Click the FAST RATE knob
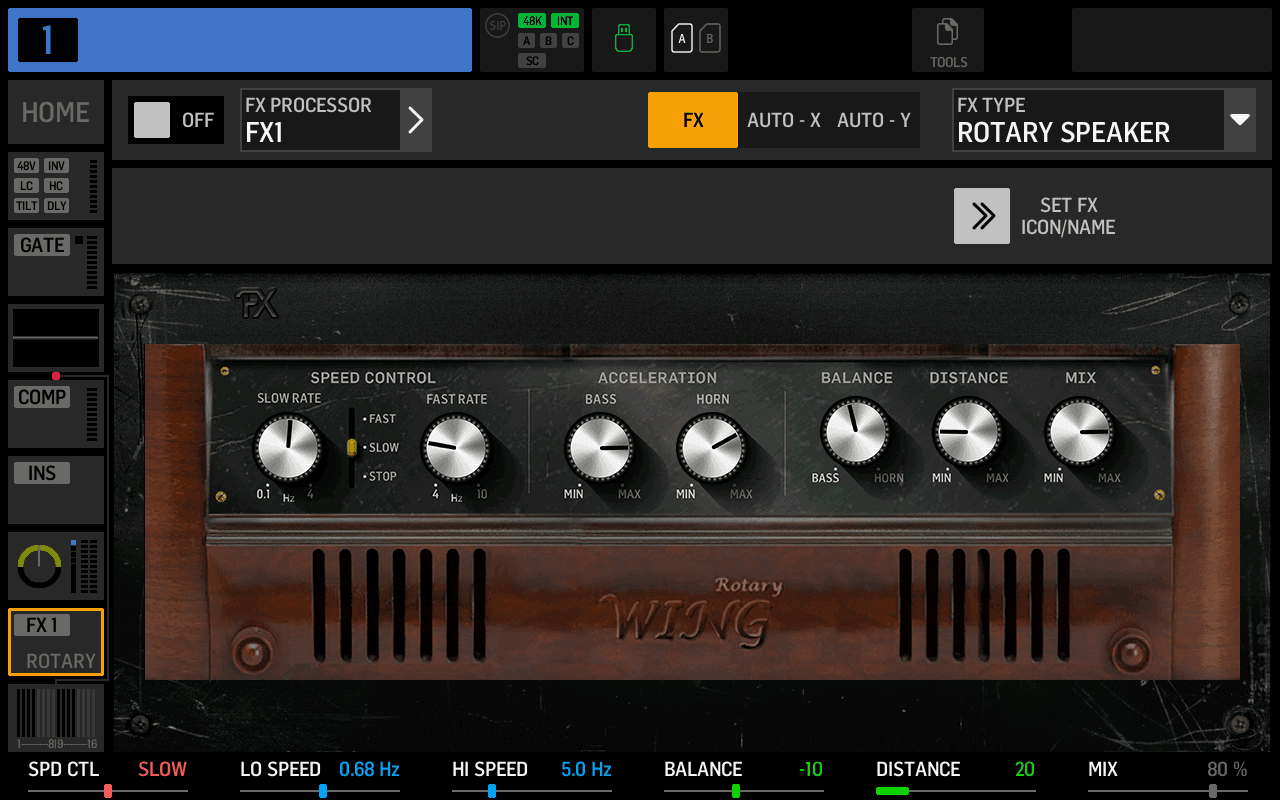The height and width of the screenshot is (800, 1280). coord(456,448)
